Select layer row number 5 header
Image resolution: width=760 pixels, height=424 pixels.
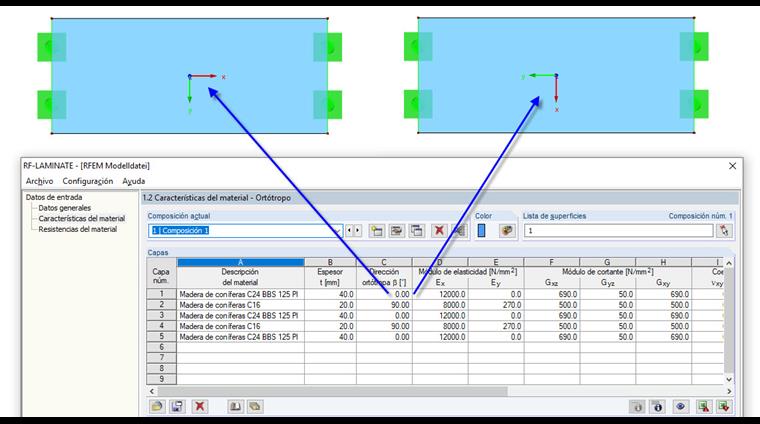(x=161, y=336)
